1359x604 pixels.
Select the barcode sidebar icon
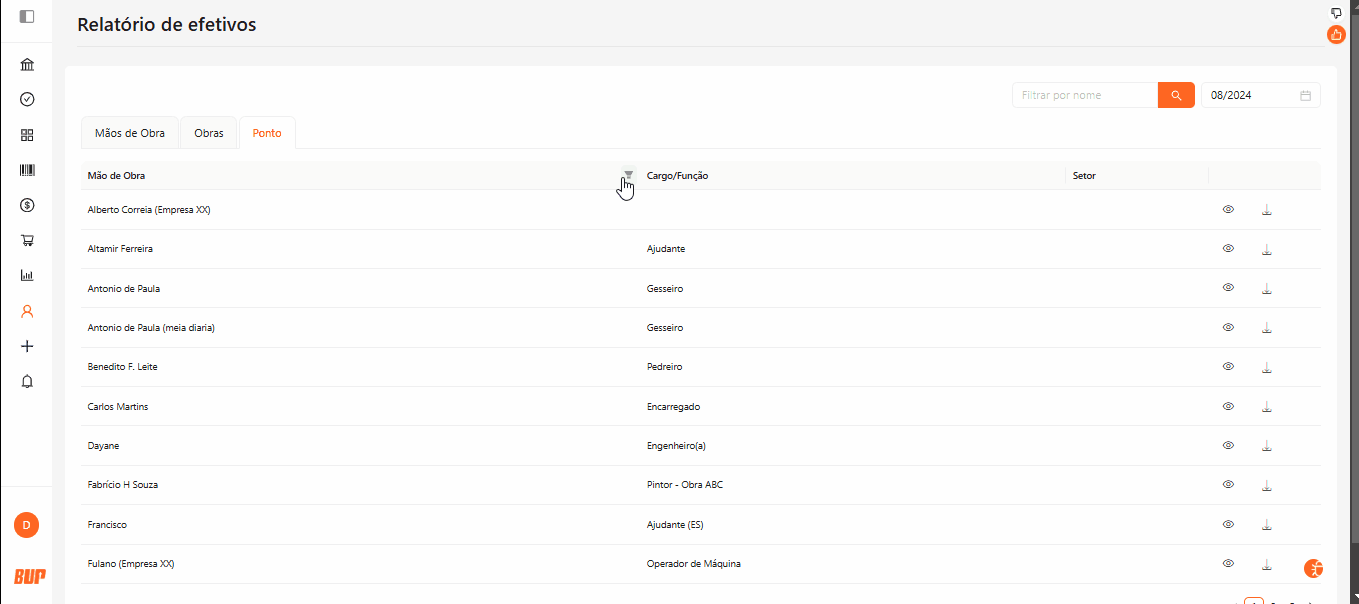click(x=27, y=170)
